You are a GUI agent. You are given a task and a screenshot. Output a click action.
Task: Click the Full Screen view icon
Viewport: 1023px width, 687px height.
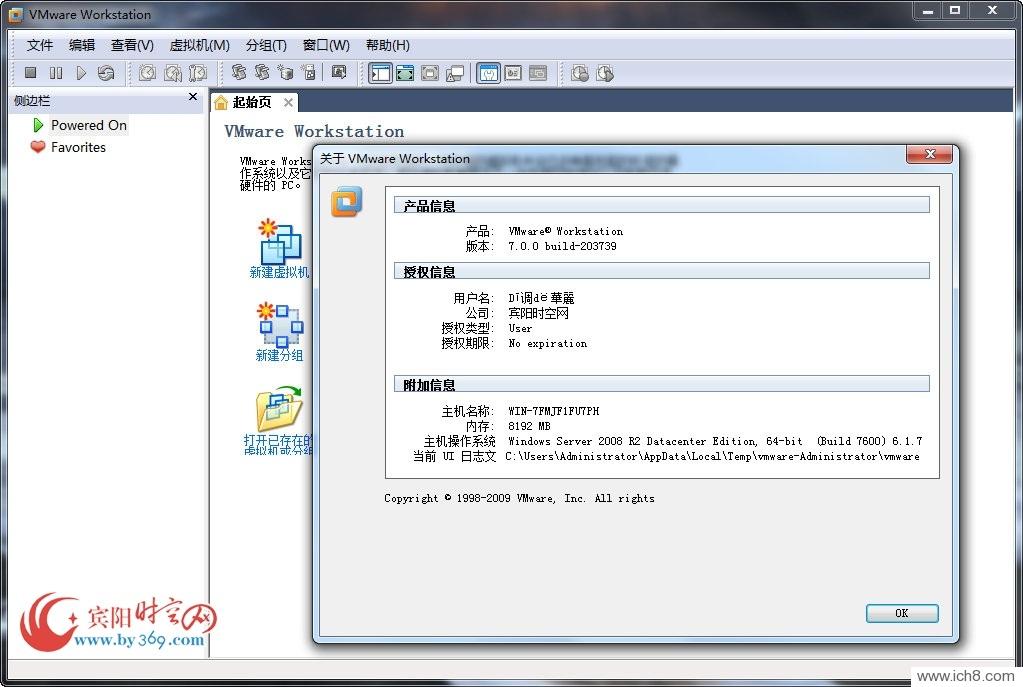click(405, 73)
